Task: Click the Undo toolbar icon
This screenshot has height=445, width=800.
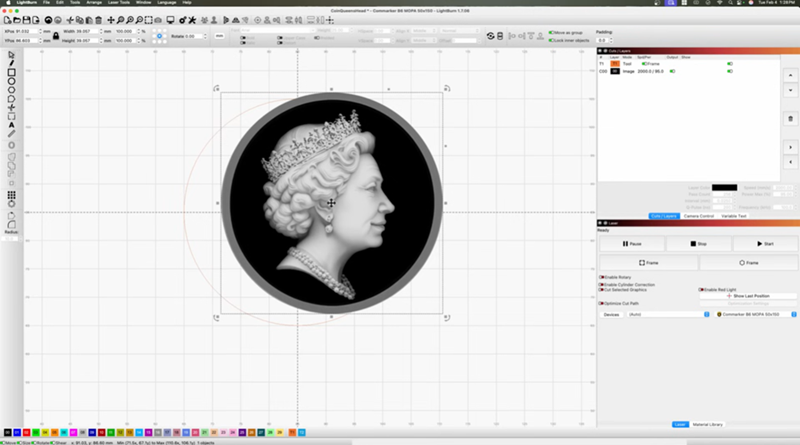Action: point(48,20)
